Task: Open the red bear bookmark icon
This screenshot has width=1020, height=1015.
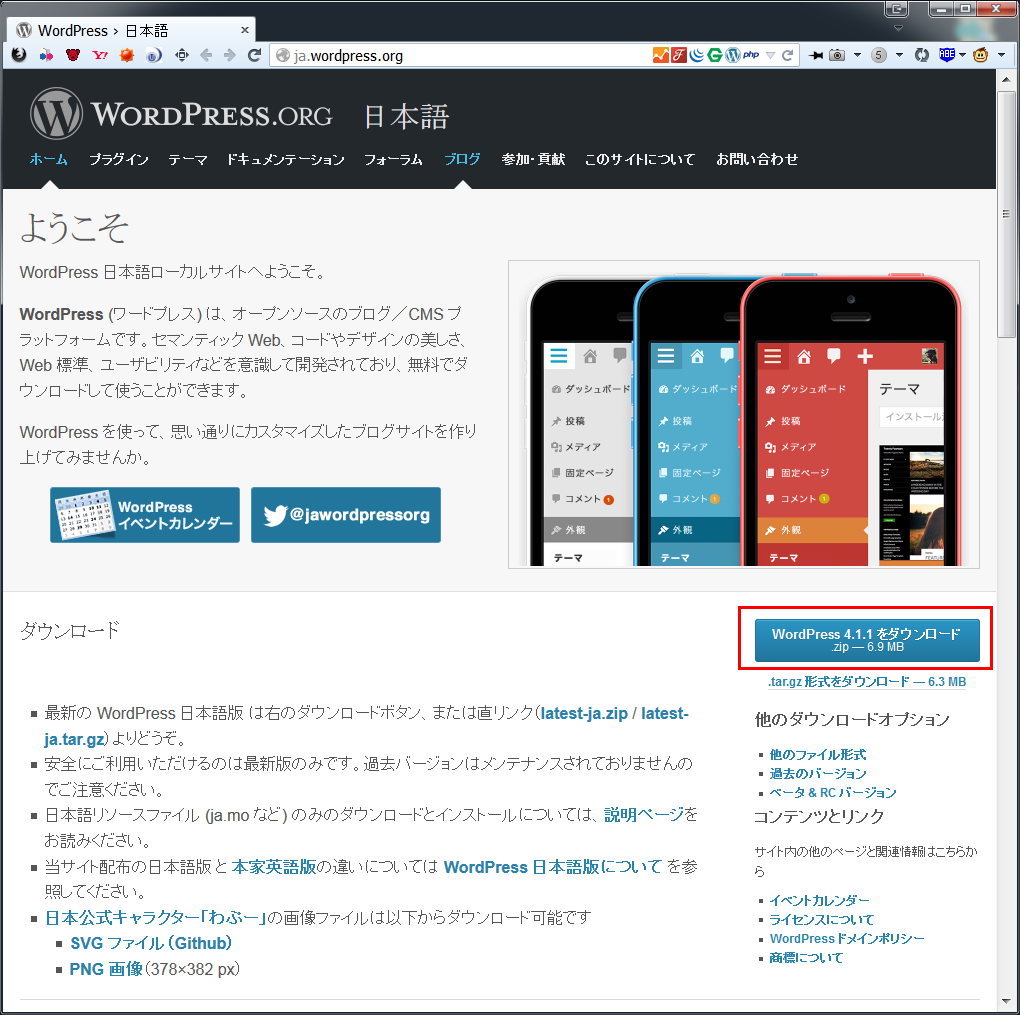Action: [73, 55]
